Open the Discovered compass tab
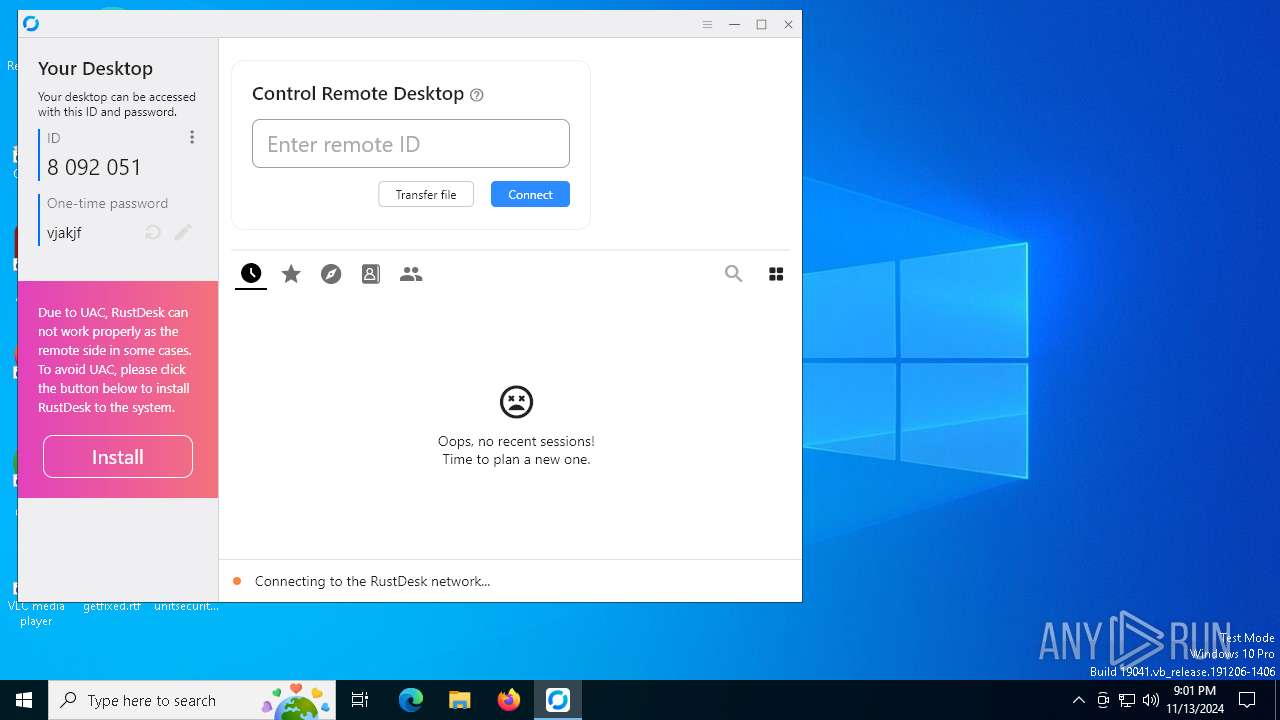This screenshot has width=1280, height=720. (331, 273)
